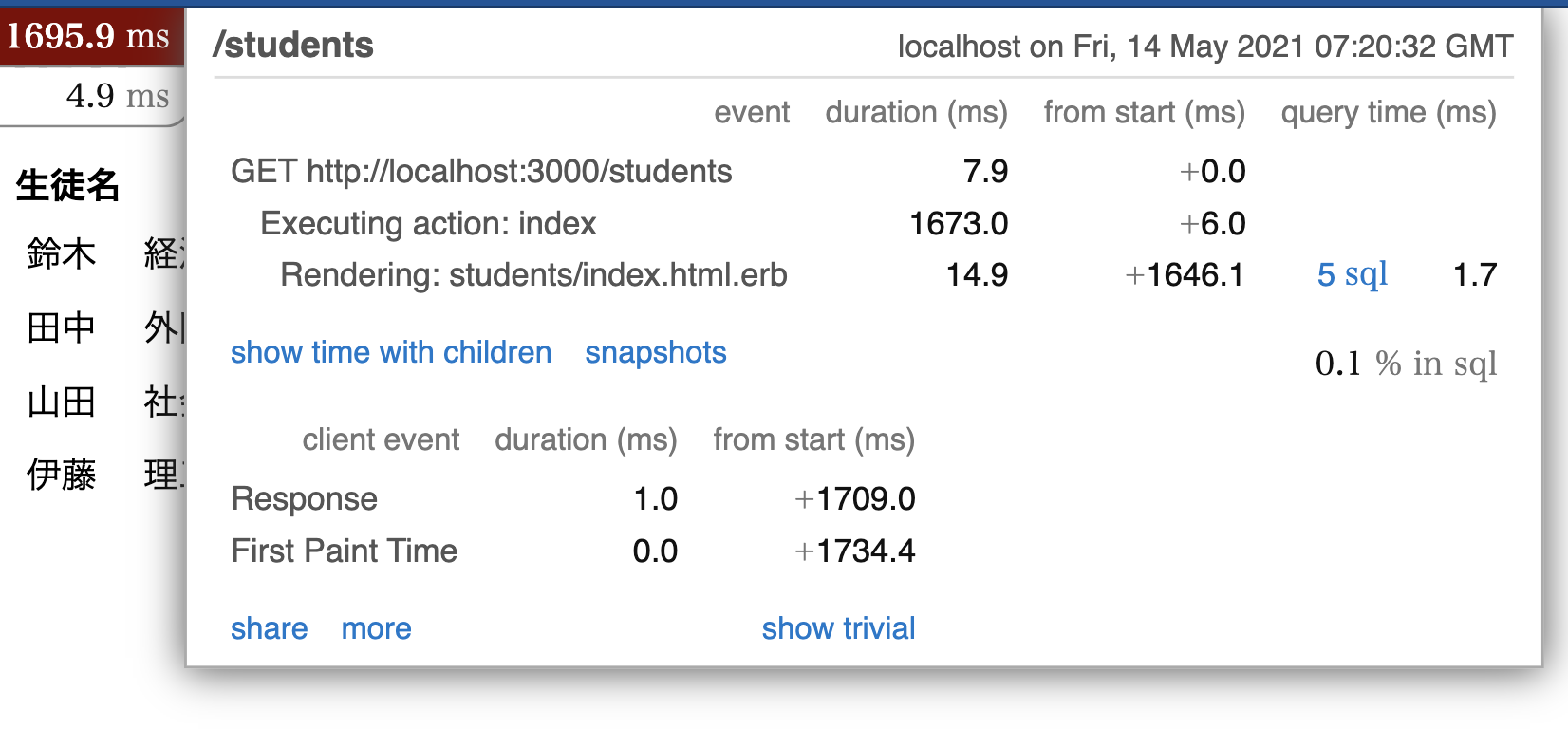Click student name 鈴木
The height and width of the screenshot is (729, 1568).
click(62, 254)
